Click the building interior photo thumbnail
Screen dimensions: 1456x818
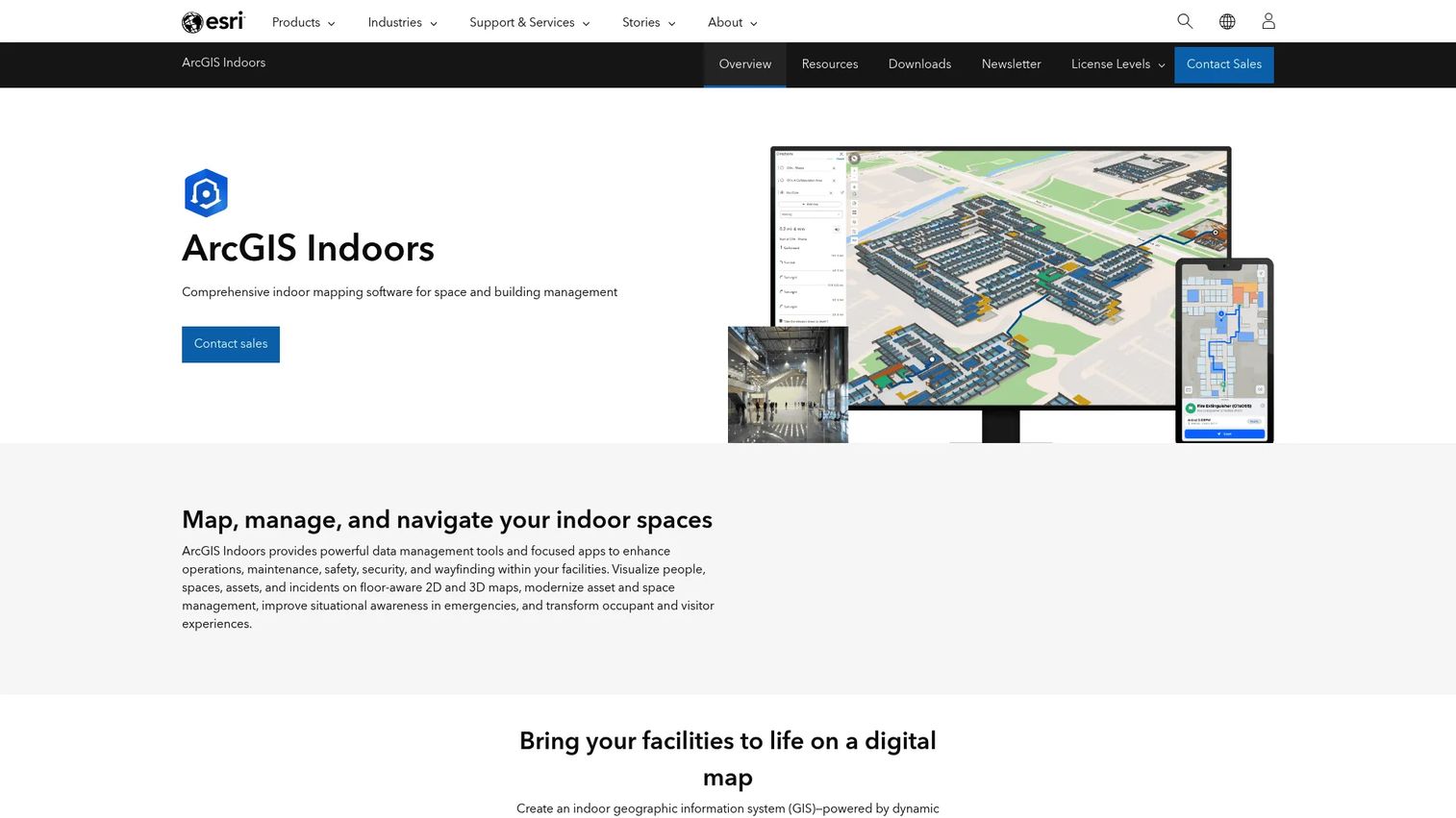coord(788,384)
